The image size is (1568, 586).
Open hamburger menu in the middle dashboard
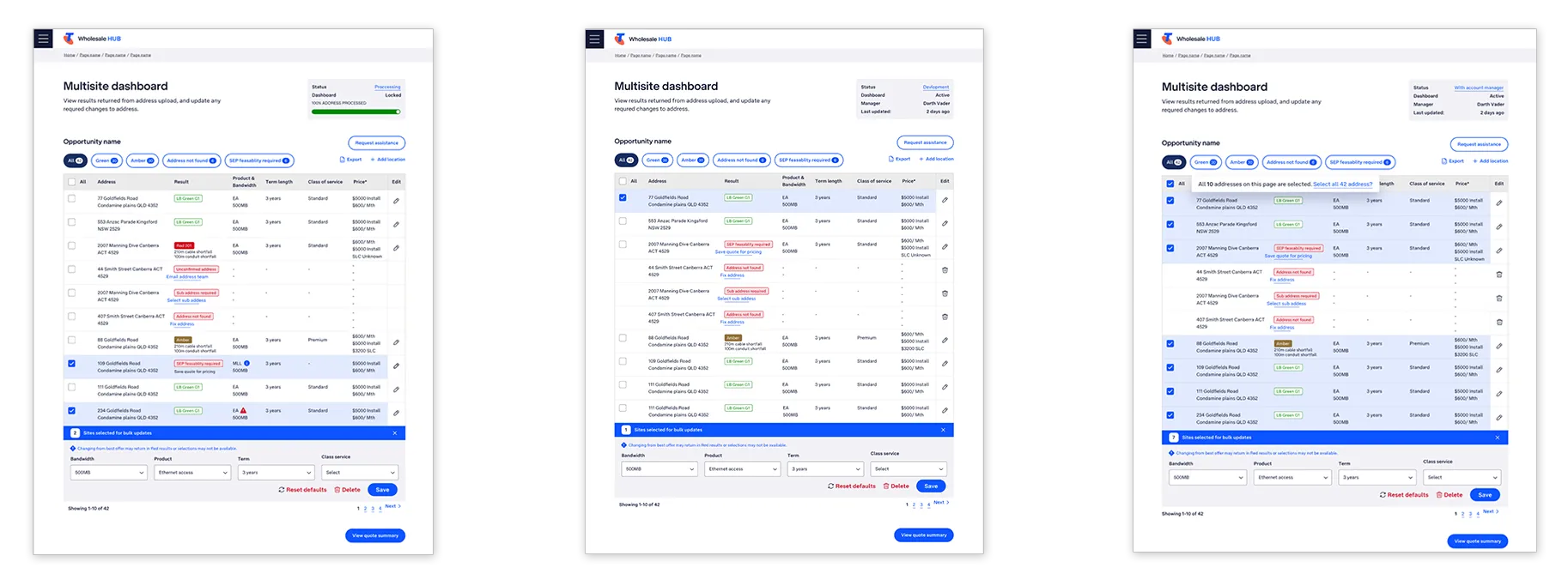pos(594,39)
